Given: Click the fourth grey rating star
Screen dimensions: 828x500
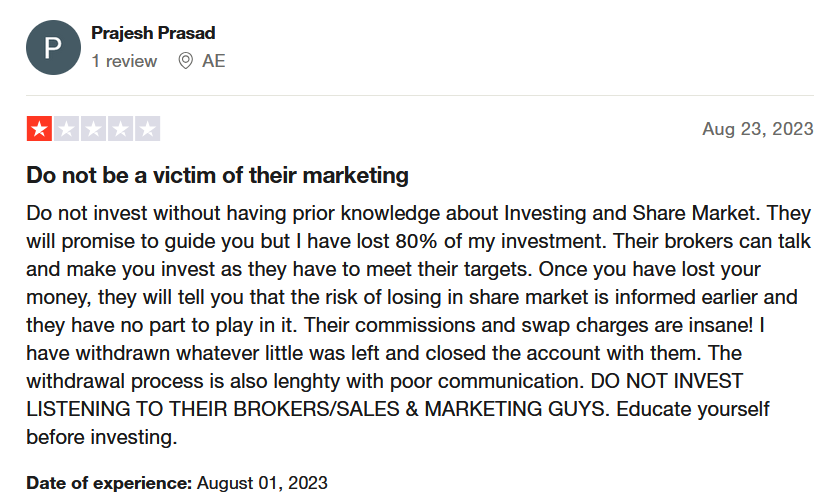Looking at the screenshot, I should [x=120, y=129].
